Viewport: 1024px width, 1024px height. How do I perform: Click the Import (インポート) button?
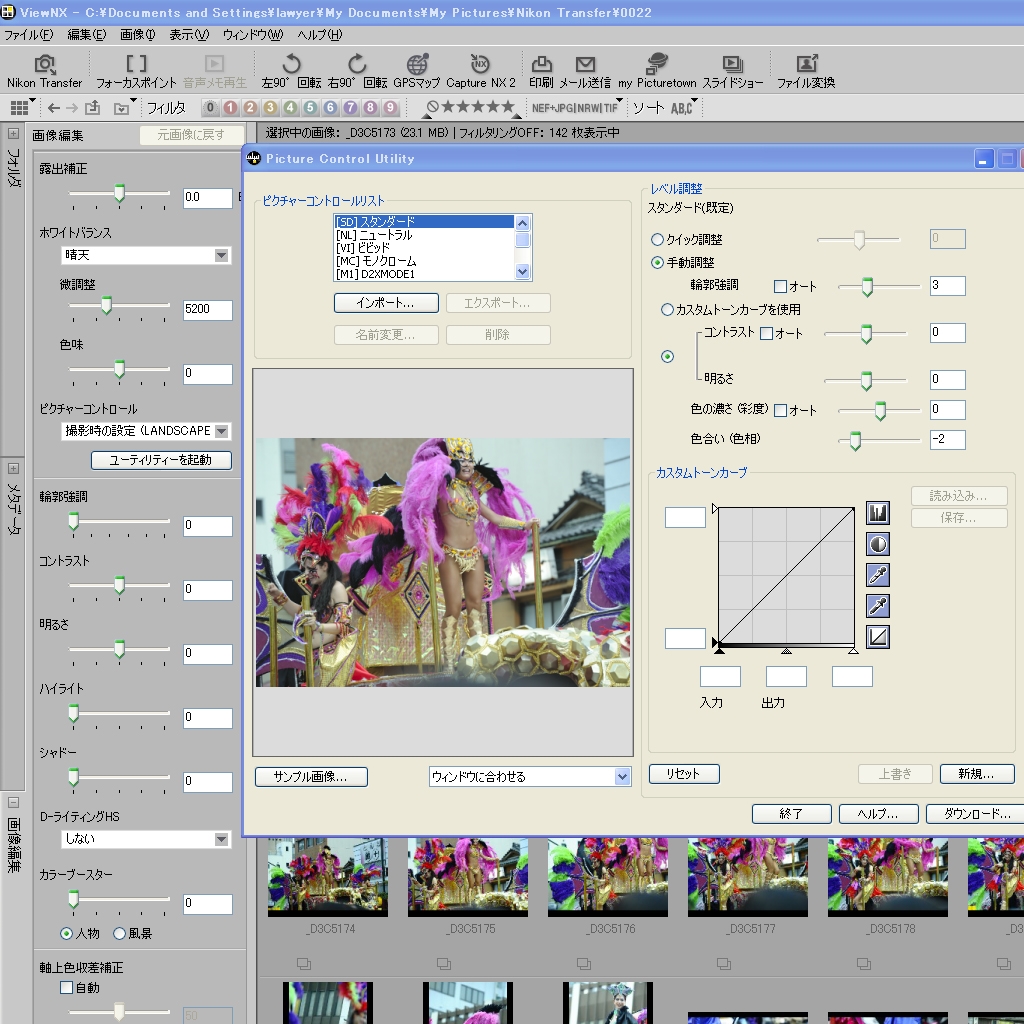(x=385, y=303)
